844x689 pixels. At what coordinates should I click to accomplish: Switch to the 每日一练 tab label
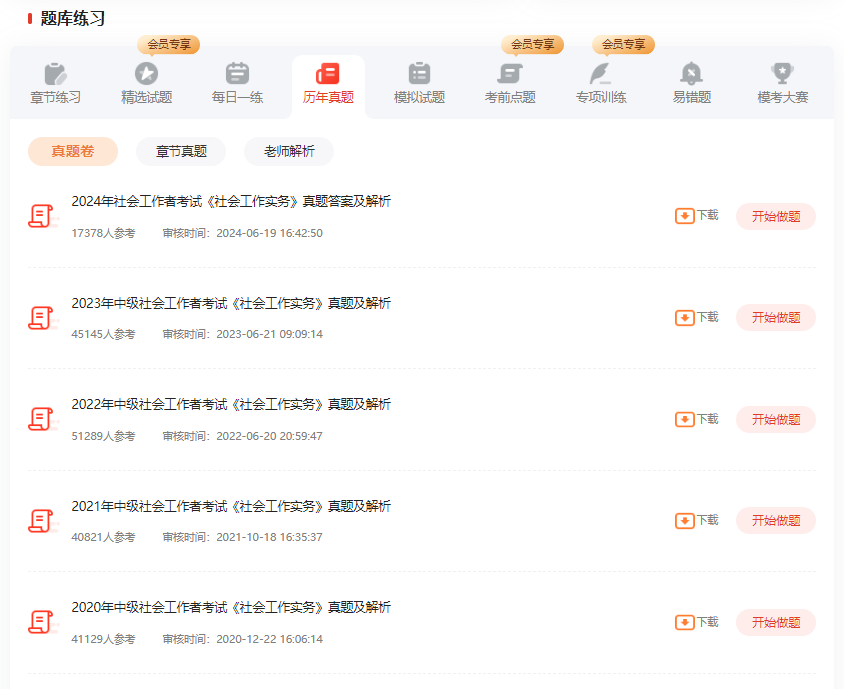[x=237, y=97]
